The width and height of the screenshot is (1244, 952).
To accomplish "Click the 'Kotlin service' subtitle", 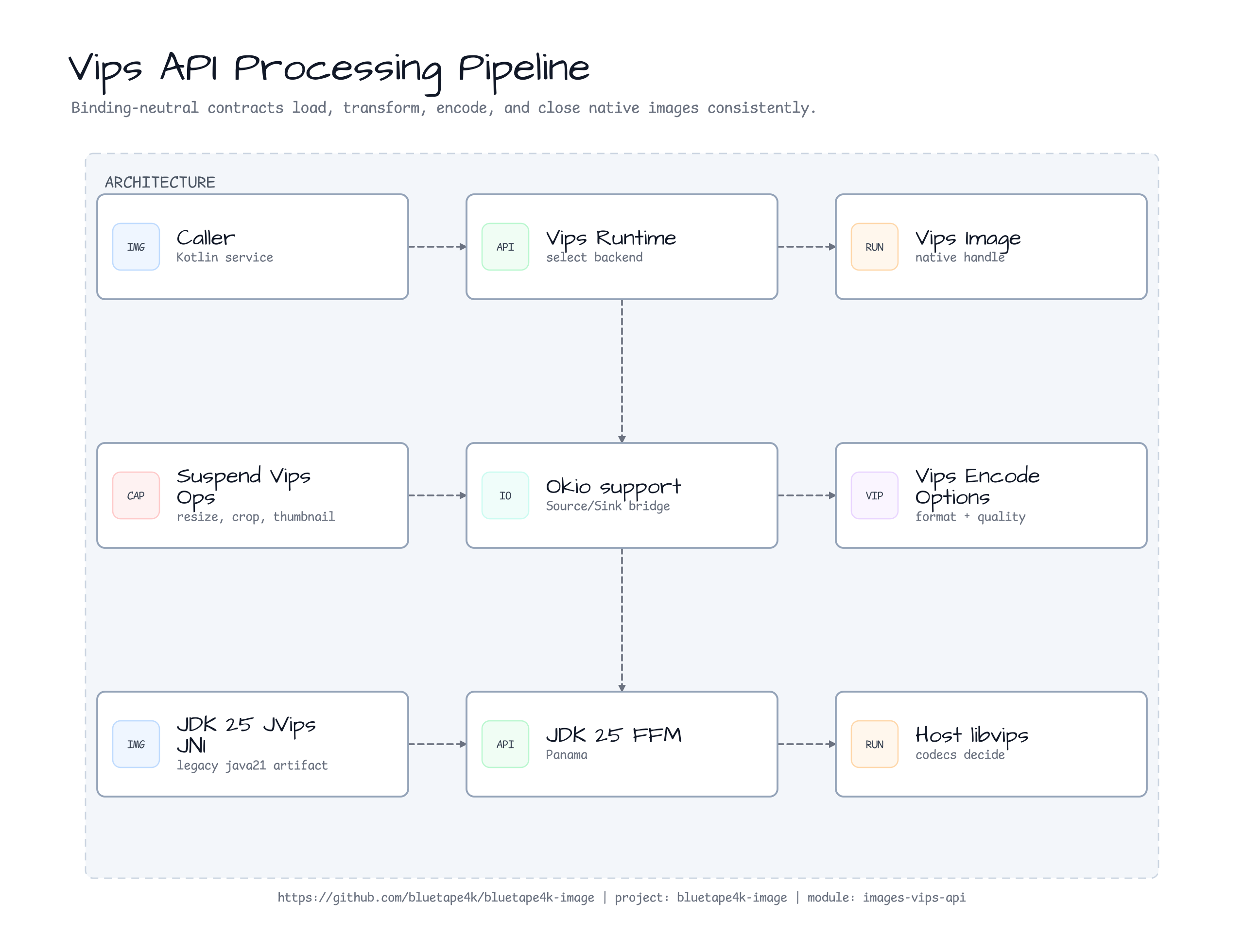I will coord(225,257).
